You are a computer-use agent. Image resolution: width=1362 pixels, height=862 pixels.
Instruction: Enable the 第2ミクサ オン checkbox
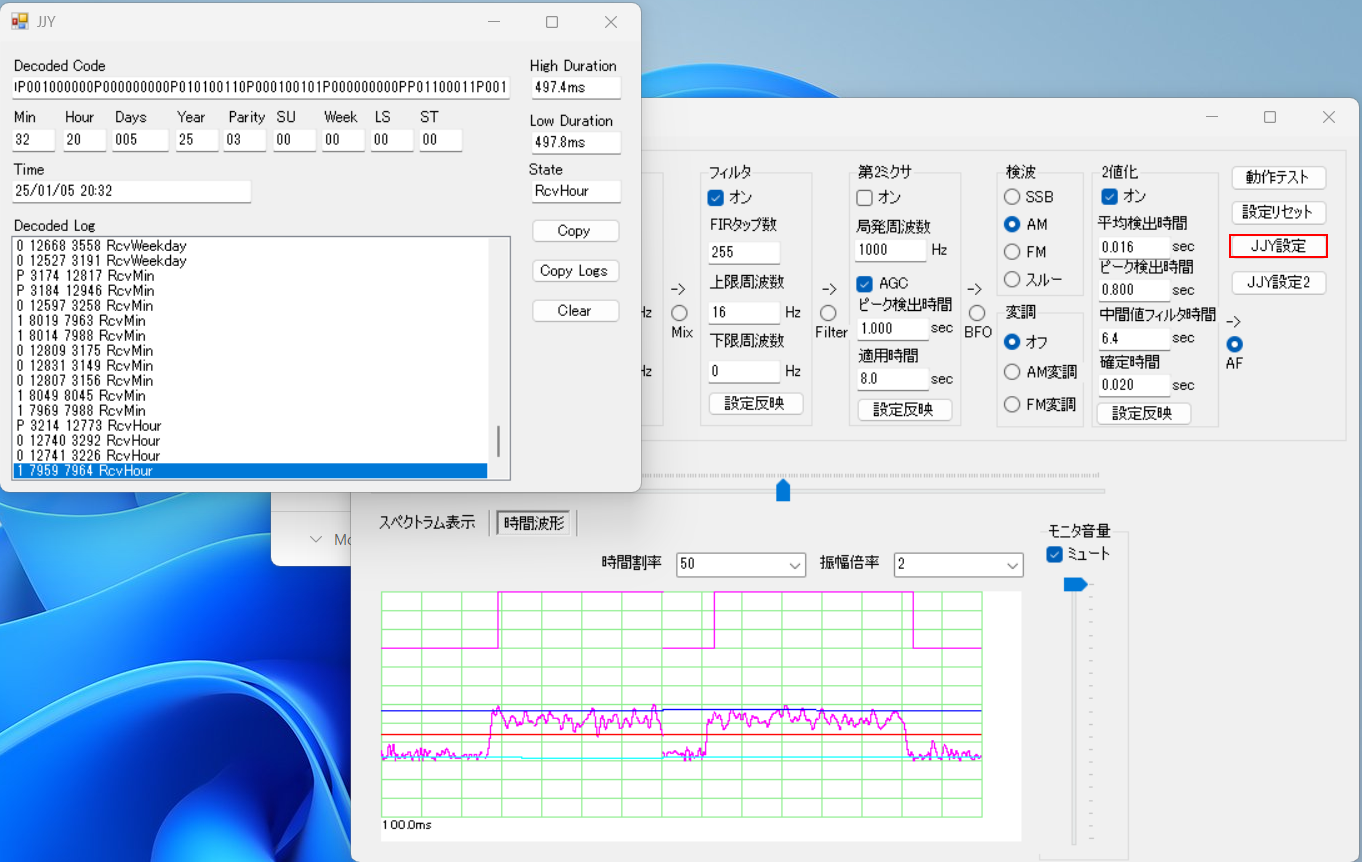click(865, 197)
